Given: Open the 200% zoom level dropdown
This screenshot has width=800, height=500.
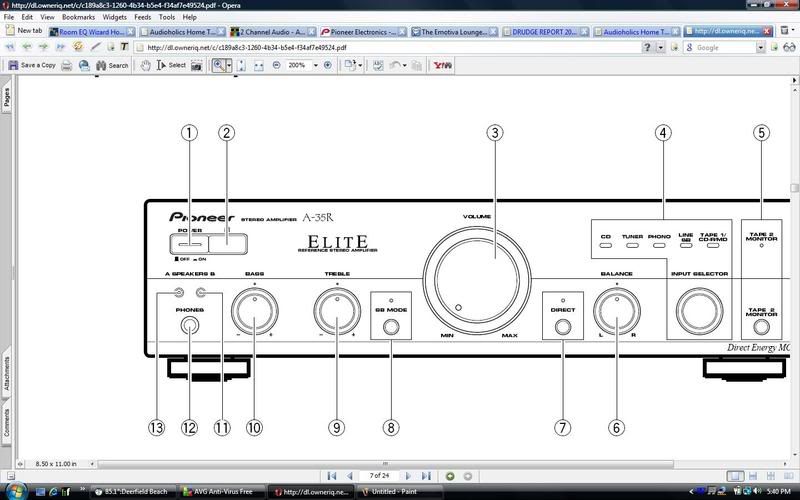Looking at the screenshot, I should pos(315,65).
